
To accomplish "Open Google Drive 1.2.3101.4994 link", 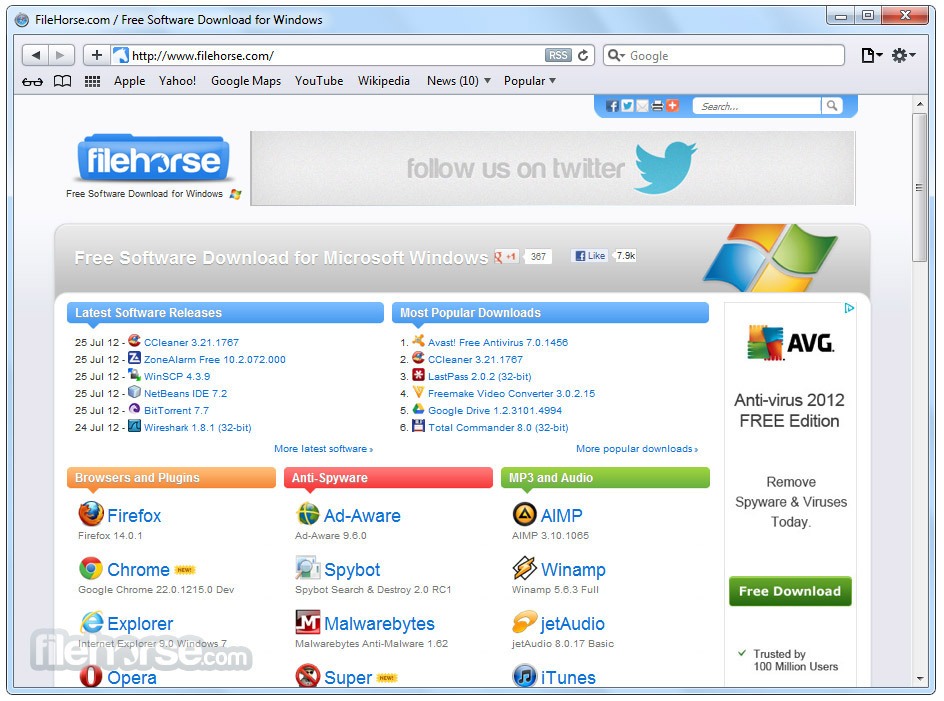I will click(495, 410).
